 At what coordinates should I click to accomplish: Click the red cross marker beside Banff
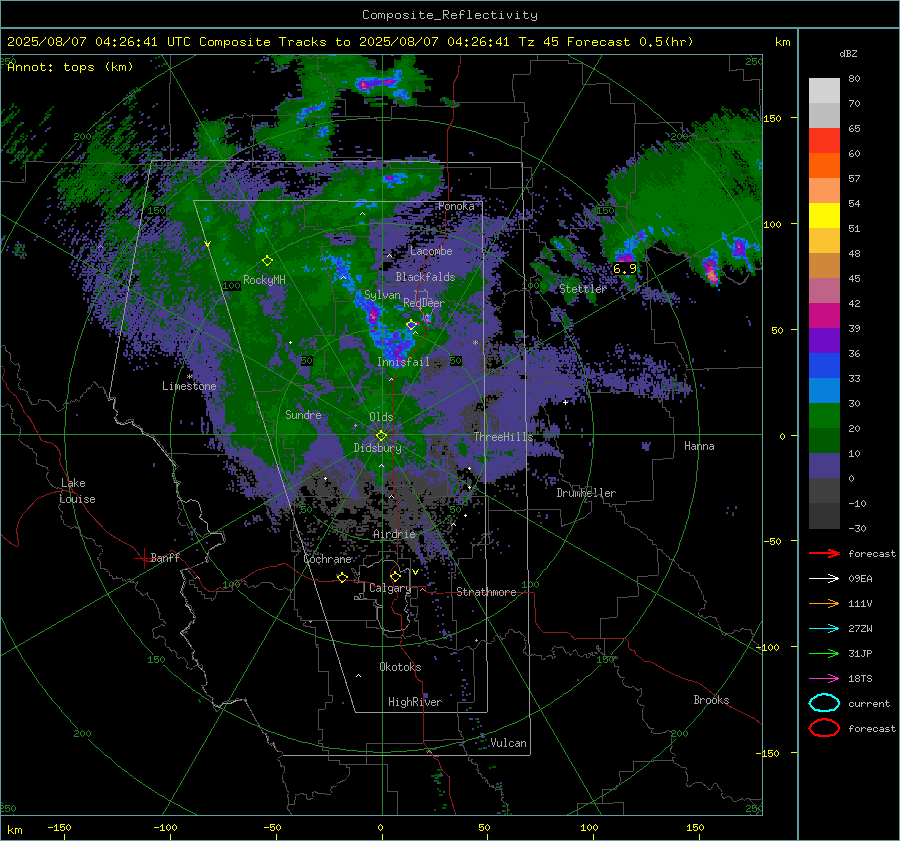143,558
